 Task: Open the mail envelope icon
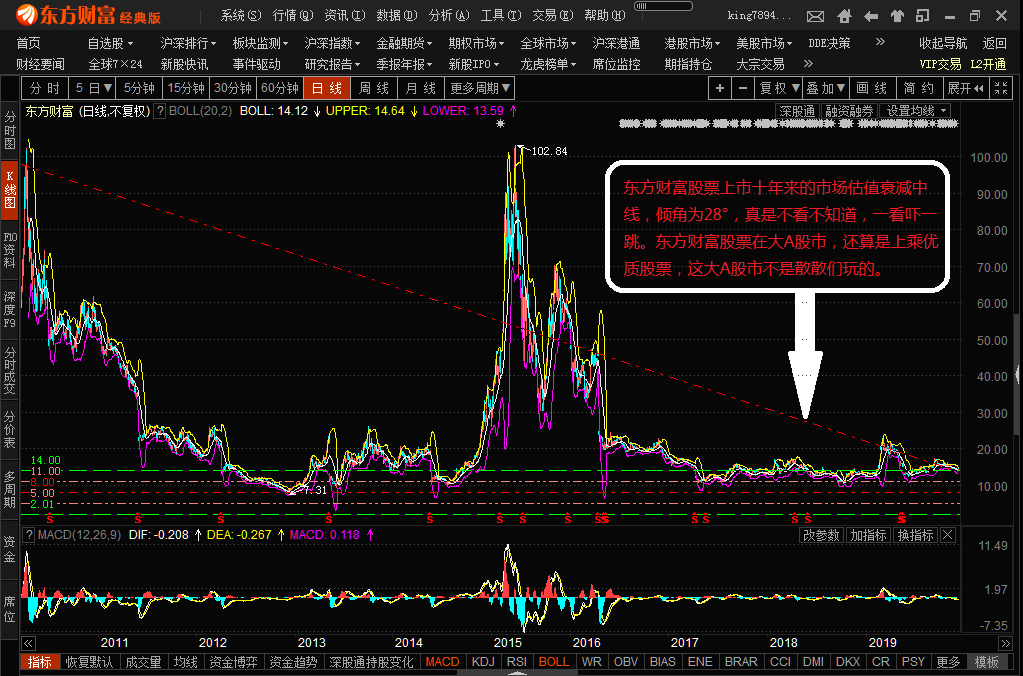click(x=815, y=16)
